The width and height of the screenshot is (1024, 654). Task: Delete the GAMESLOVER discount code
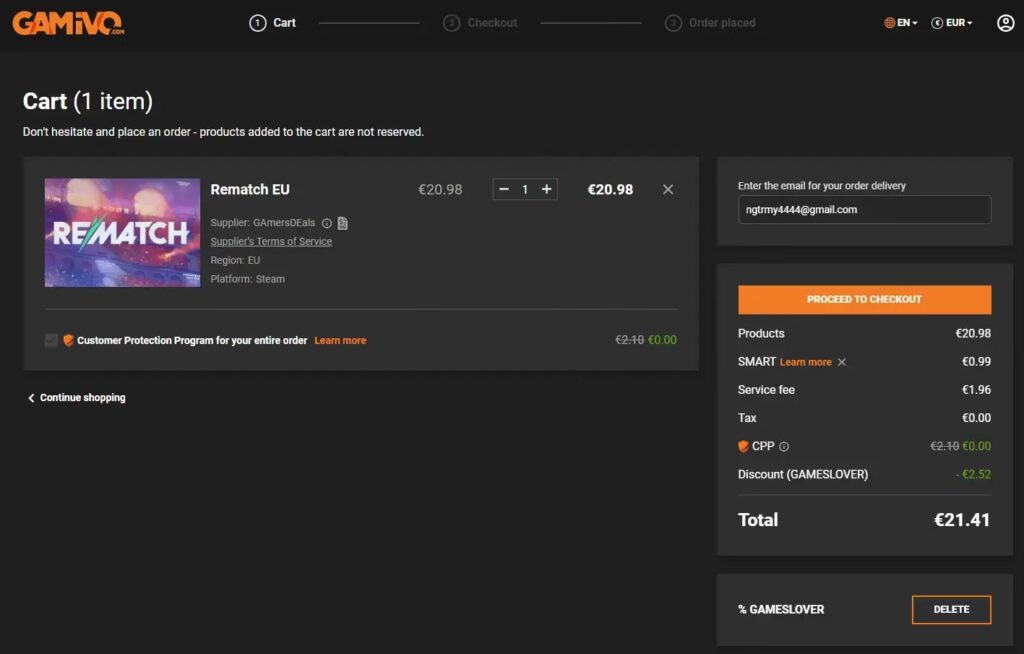point(951,610)
